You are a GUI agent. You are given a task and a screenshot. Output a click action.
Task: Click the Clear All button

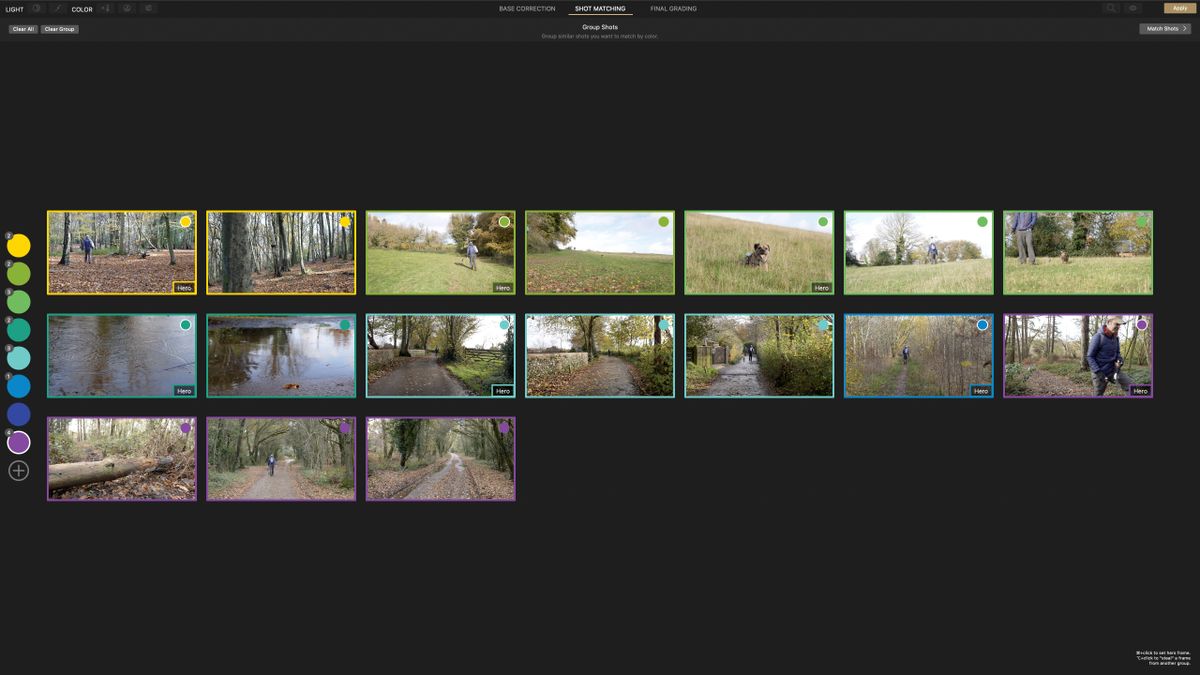coord(22,28)
